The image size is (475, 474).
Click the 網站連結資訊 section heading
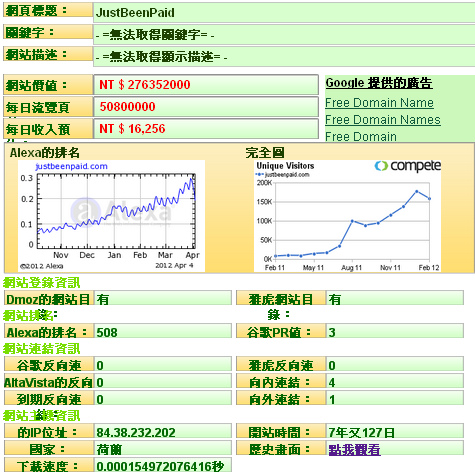click(x=42, y=349)
